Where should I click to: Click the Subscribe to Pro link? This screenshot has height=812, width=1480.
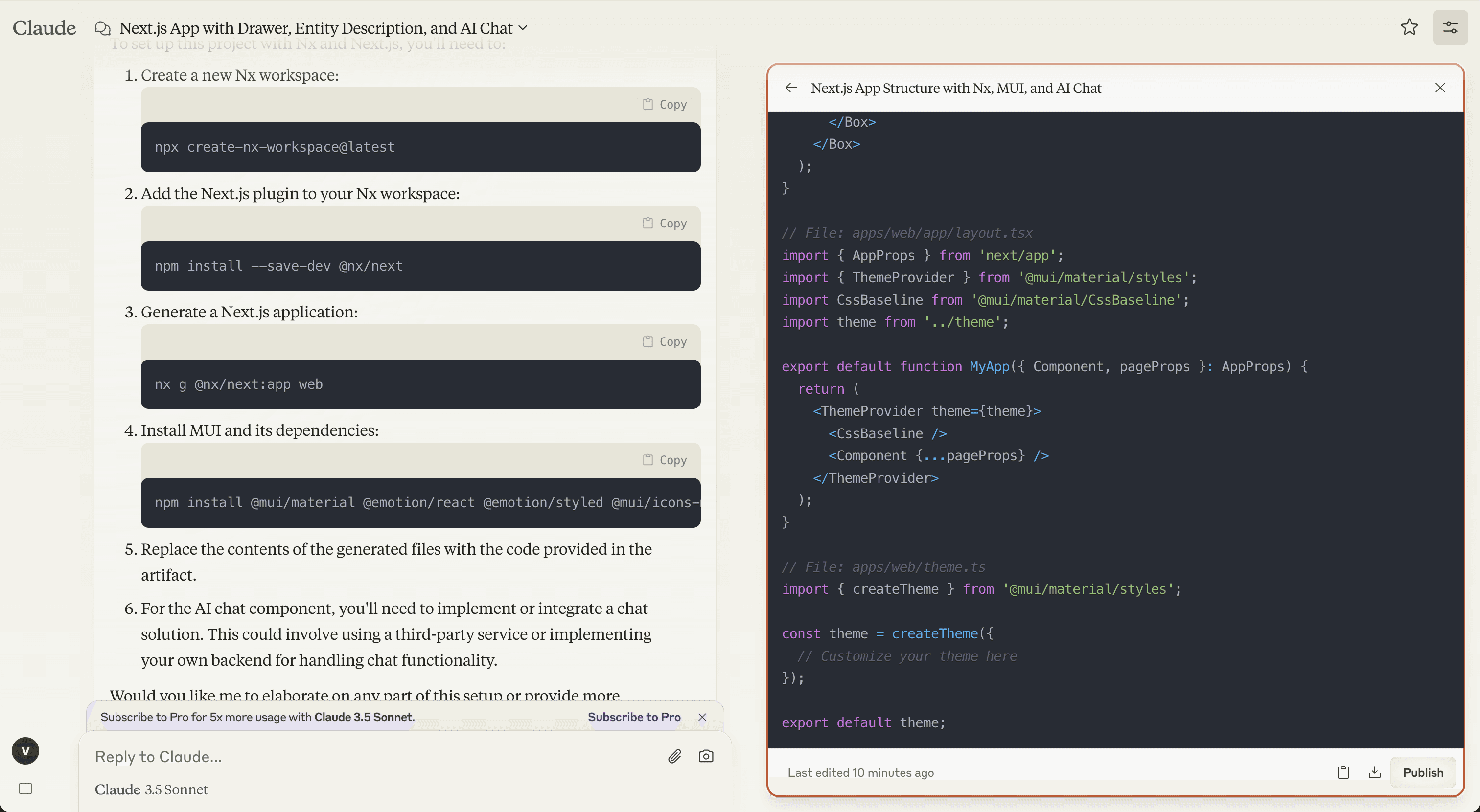point(634,717)
